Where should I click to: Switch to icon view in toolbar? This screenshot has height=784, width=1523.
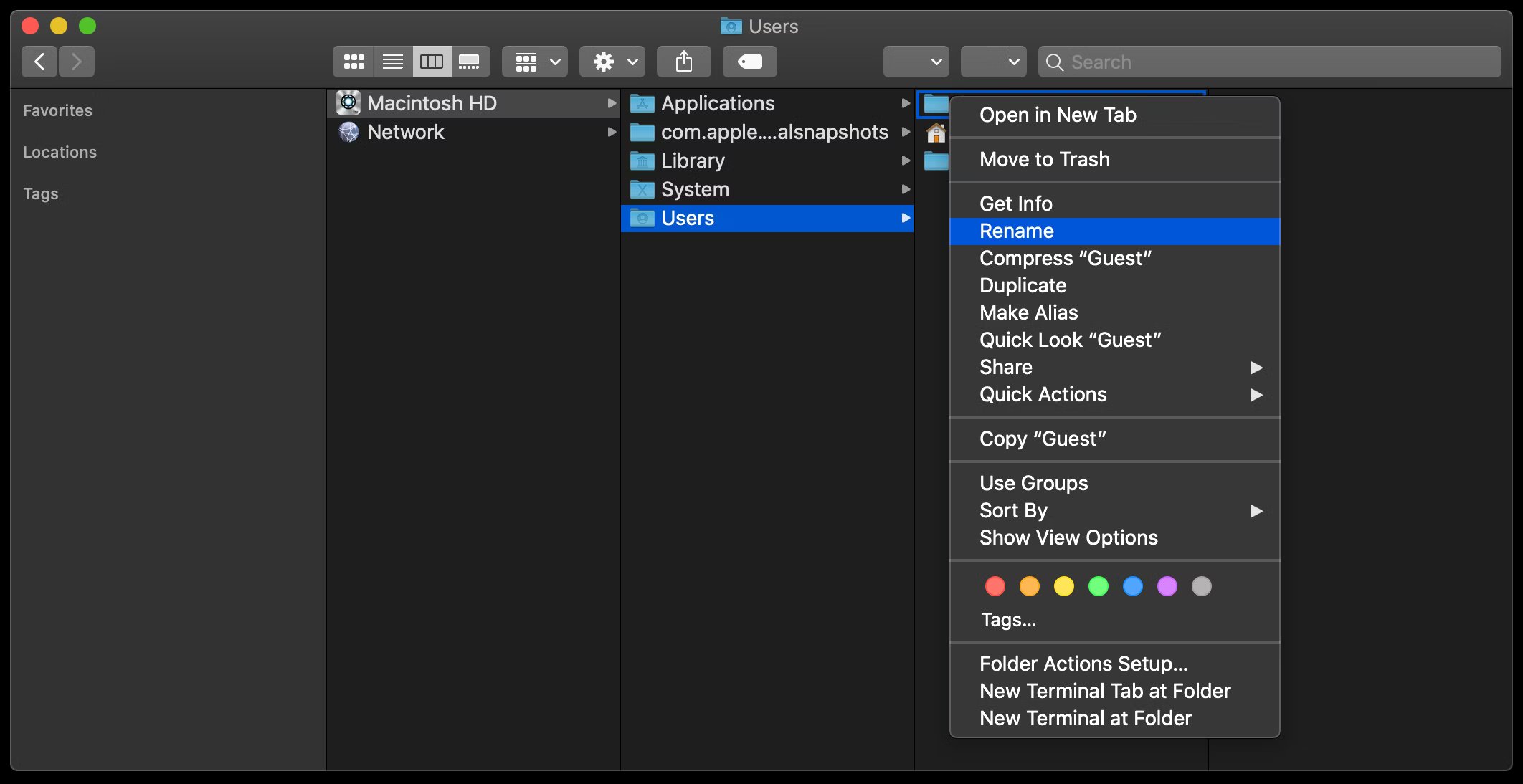tap(354, 62)
